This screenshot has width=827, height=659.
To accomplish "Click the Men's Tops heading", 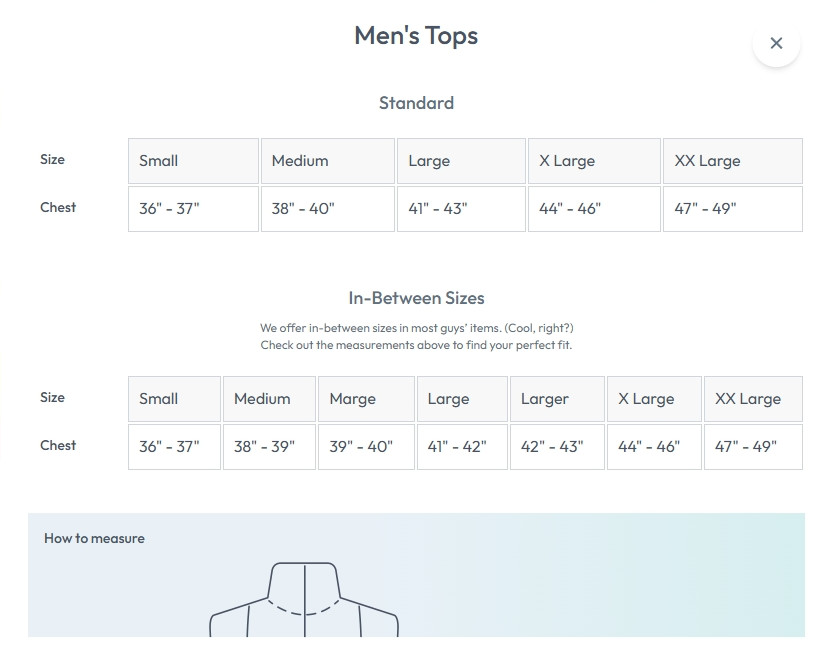I will click(416, 36).
